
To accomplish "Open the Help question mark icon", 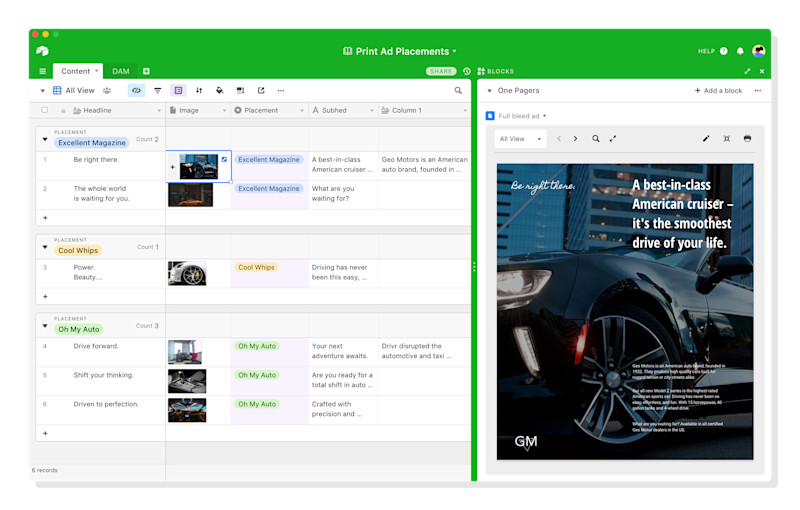I will 723,51.
